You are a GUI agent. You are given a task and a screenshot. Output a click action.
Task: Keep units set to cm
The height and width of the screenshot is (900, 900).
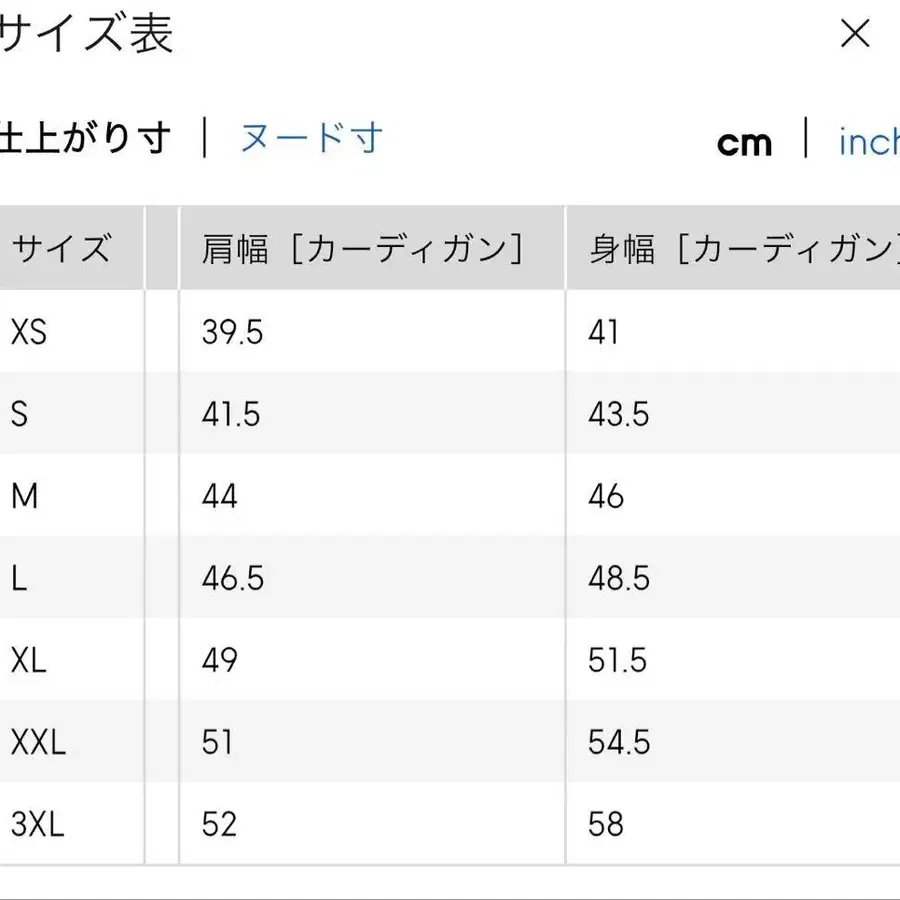pos(745,143)
